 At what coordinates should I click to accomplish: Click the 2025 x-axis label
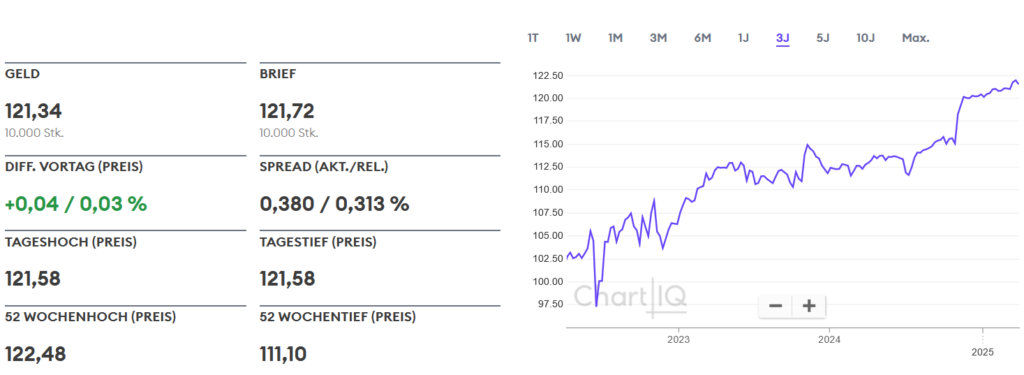(x=982, y=352)
